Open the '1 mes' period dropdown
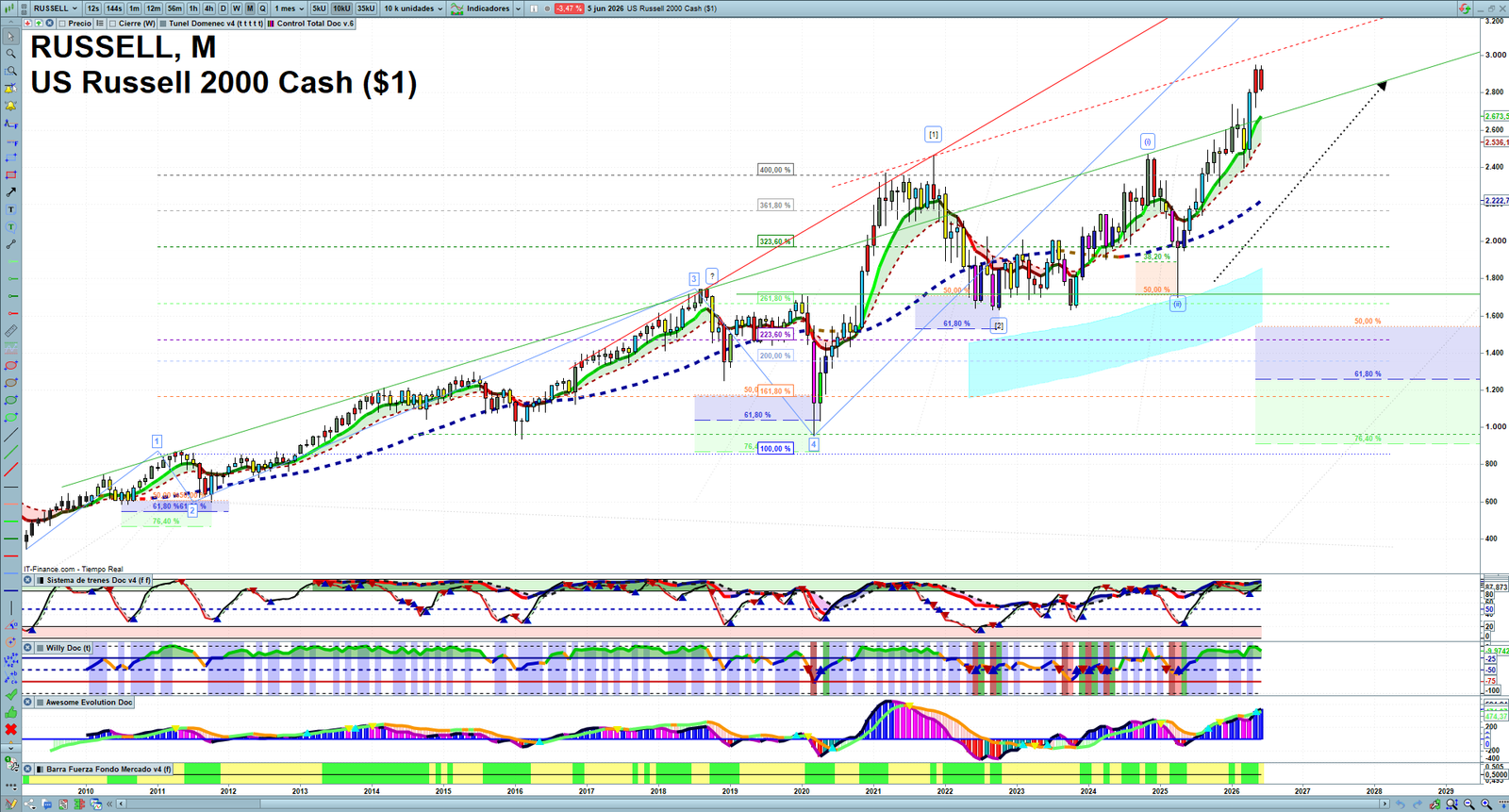Screen dimensions: 1509x812 pos(290,8)
